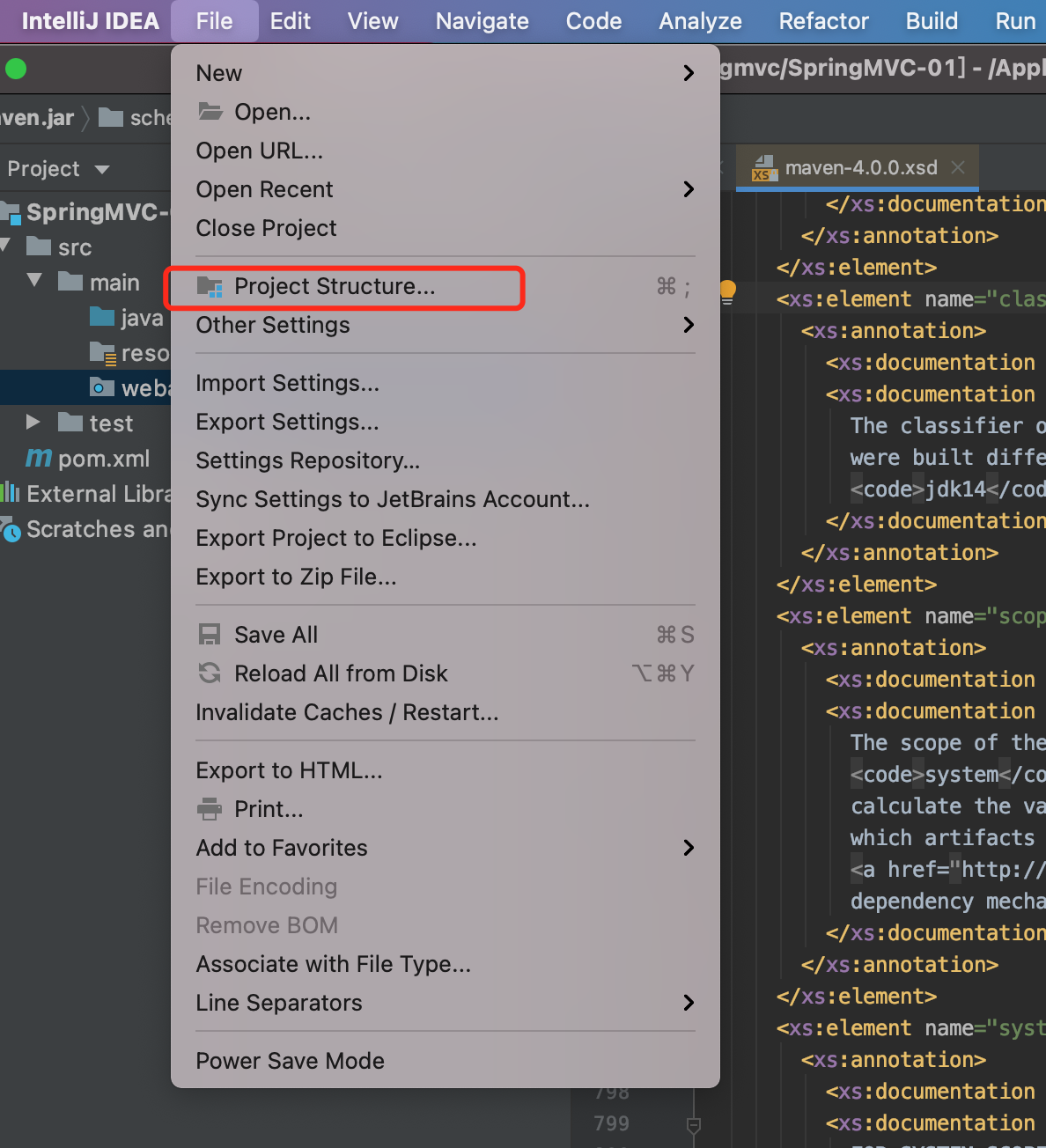The image size is (1046, 1148).
Task: Click the IntelliJ IDEA application menu
Action: [91, 21]
